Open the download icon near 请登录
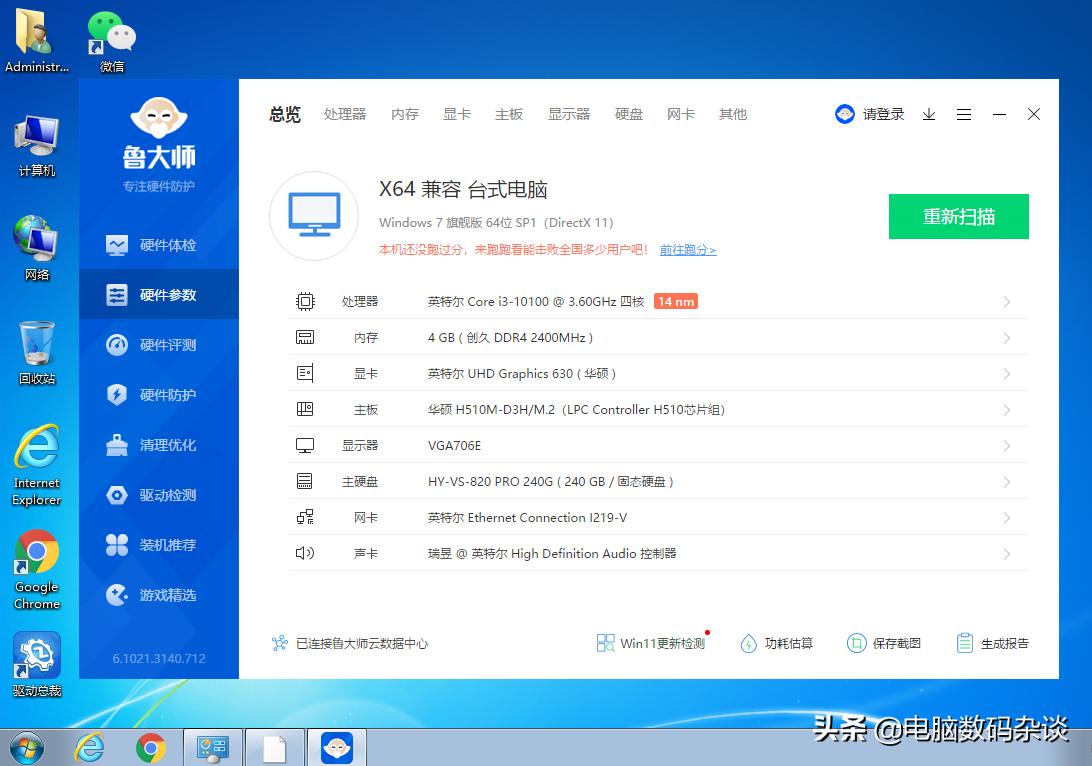The width and height of the screenshot is (1092, 766). [928, 114]
